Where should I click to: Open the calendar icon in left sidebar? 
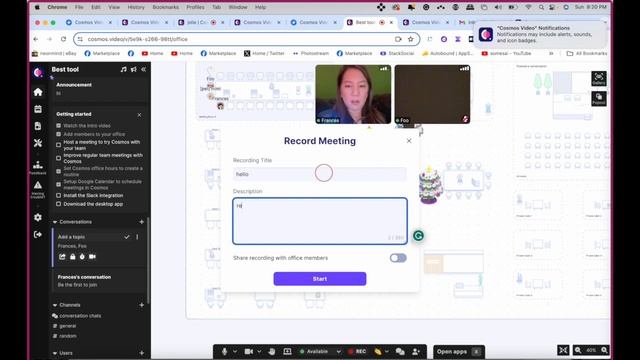(38, 109)
